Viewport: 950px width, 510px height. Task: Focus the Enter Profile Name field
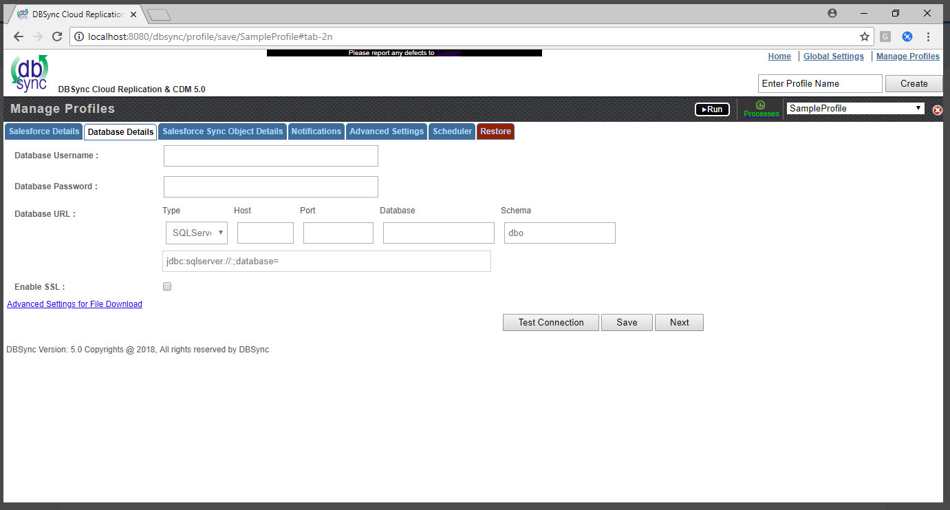[820, 84]
